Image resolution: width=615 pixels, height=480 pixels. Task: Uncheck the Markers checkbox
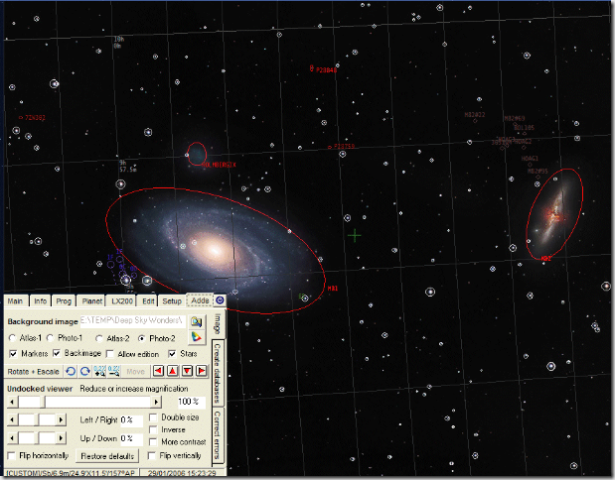point(12,354)
